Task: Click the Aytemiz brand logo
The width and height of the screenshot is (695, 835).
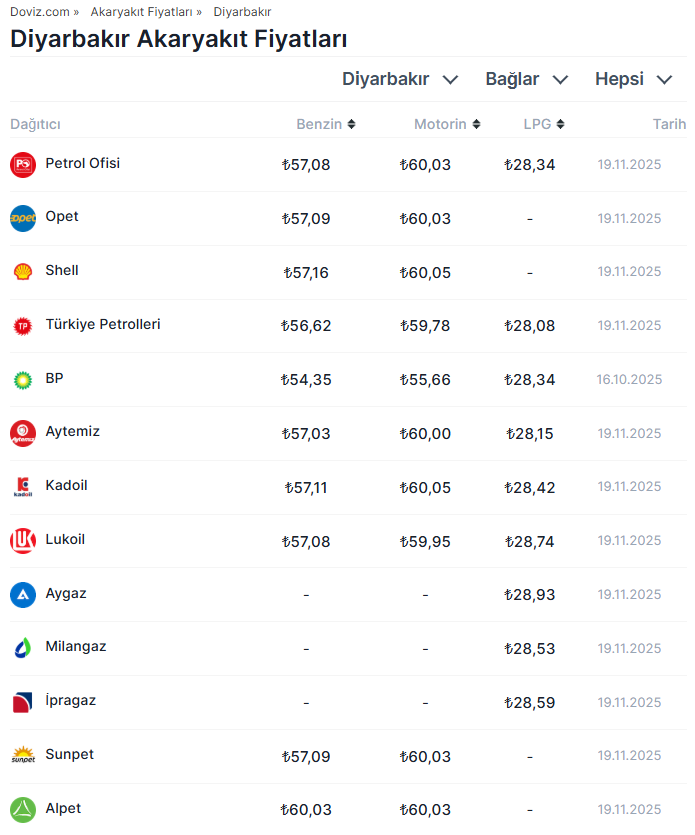Action: tap(23, 433)
